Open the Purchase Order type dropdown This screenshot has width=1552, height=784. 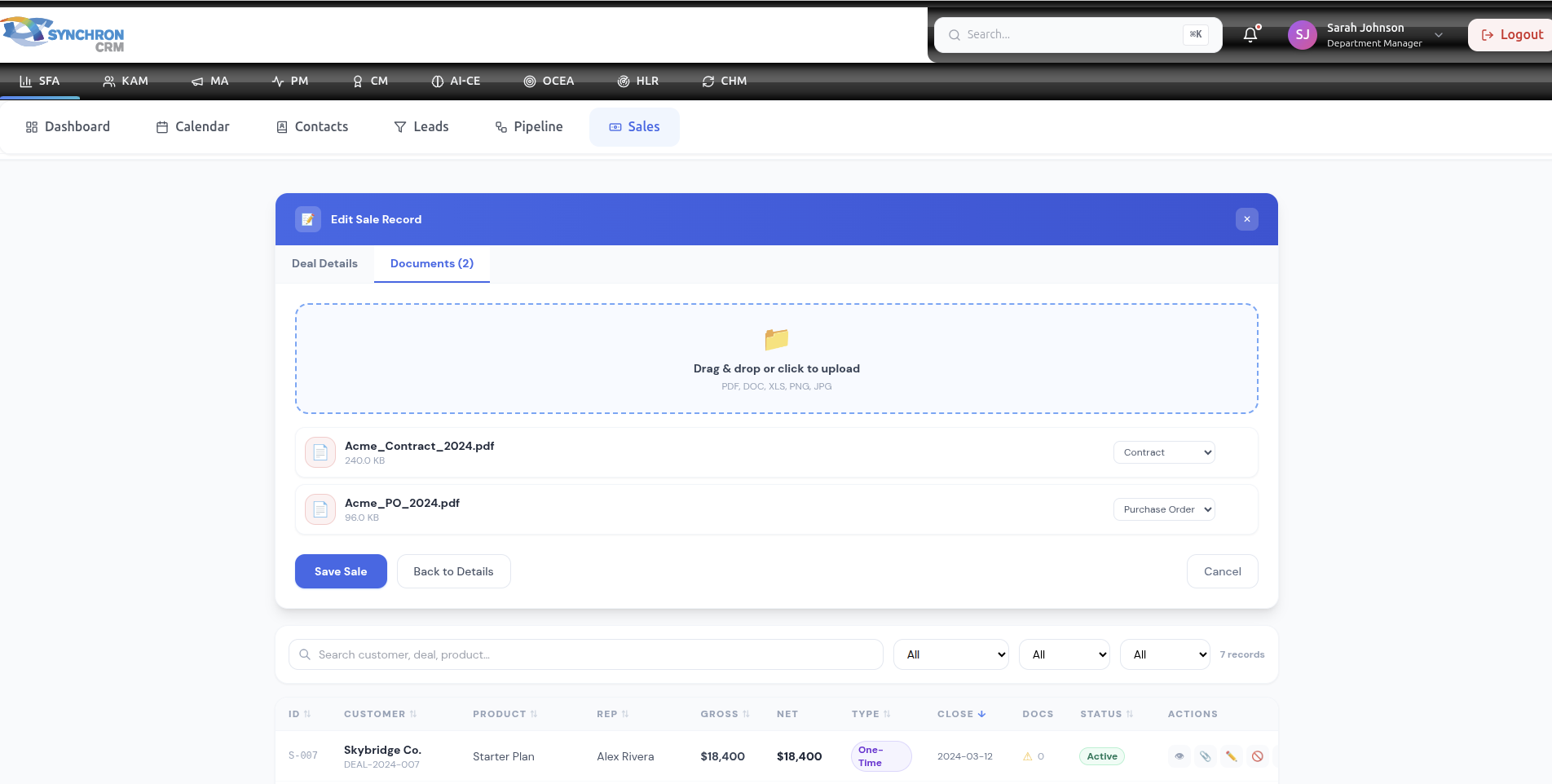1164,509
